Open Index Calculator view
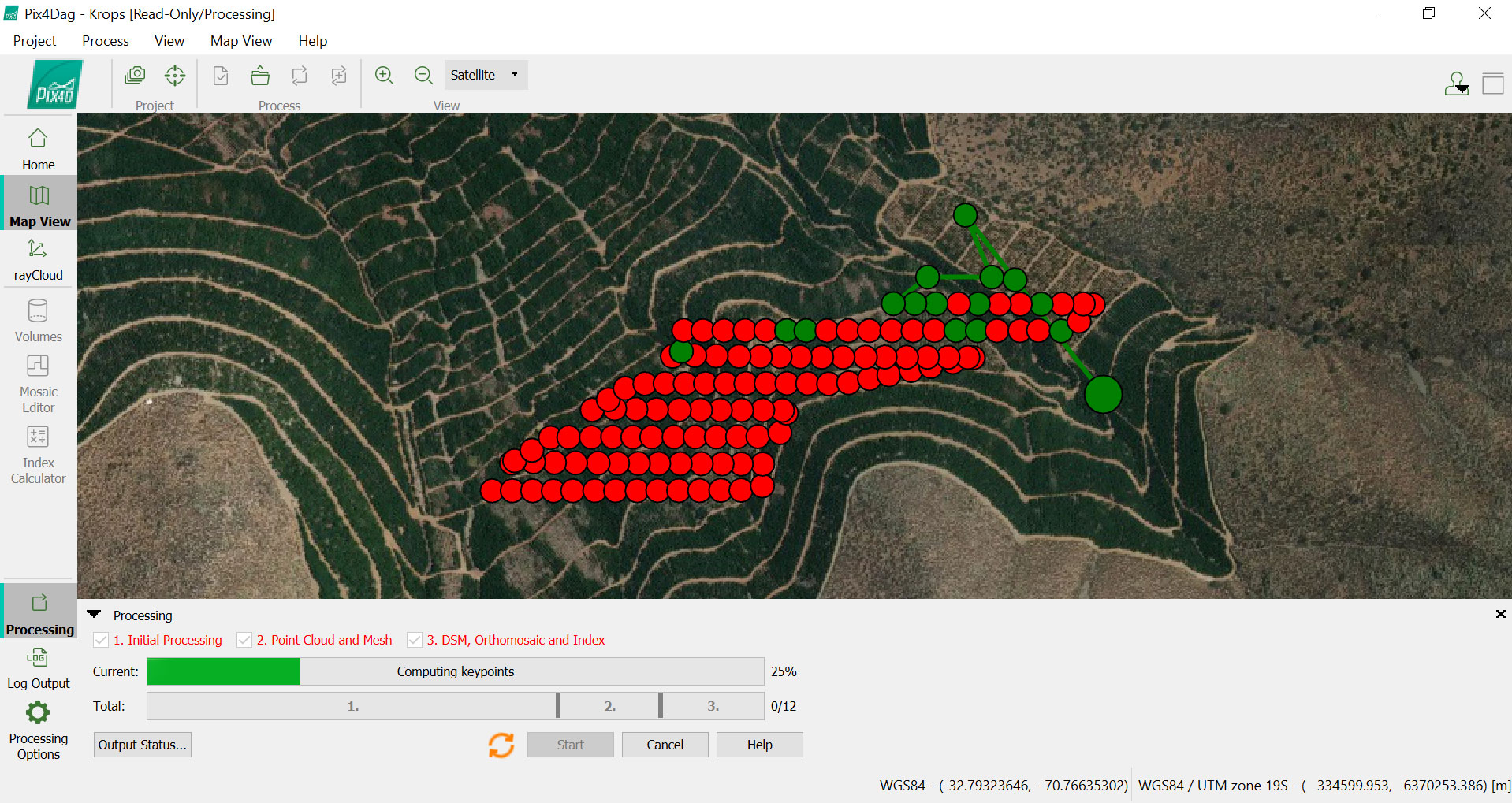1512x803 pixels. (39, 455)
